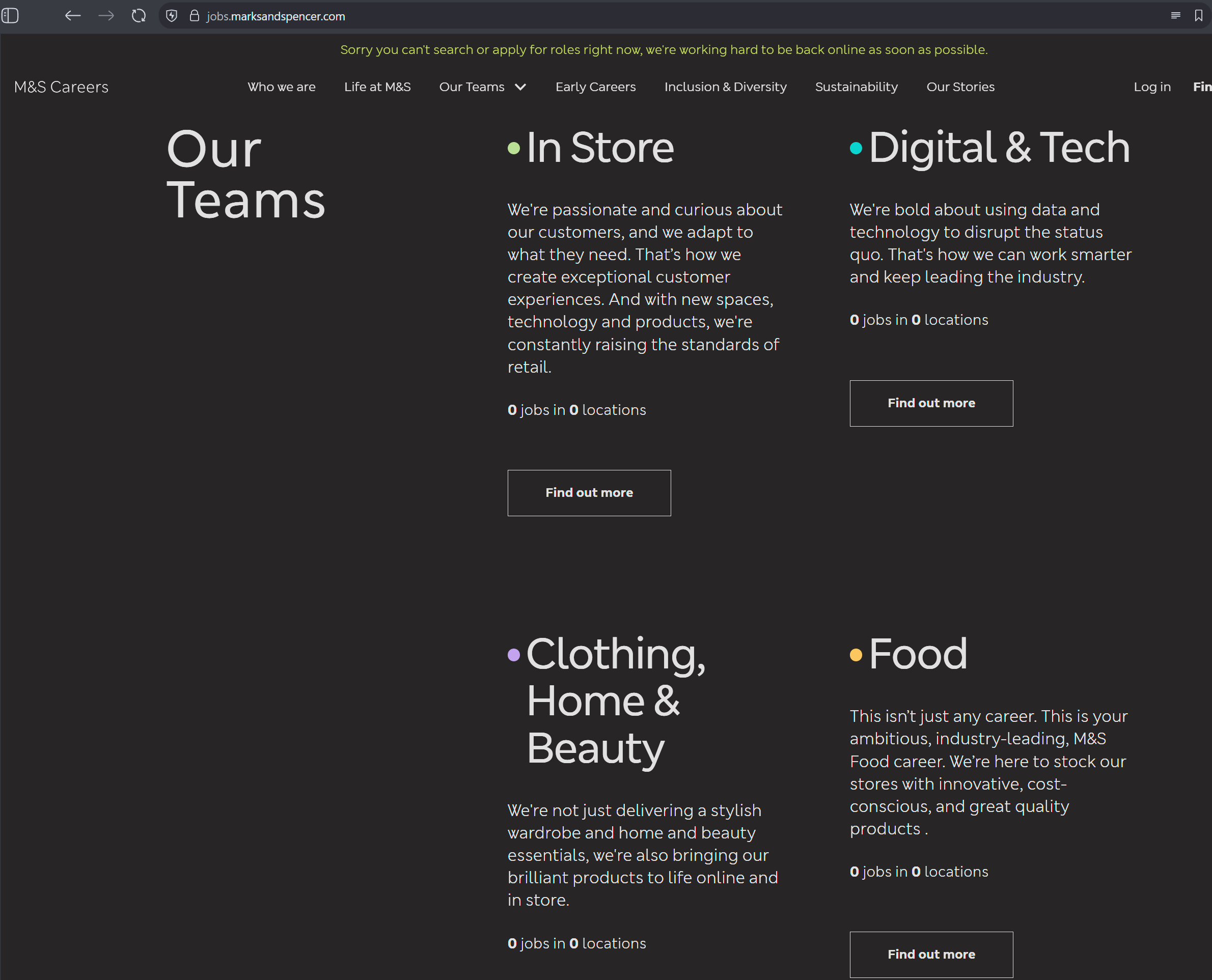This screenshot has width=1212, height=980.
Task: Bookmark this page with bookmark icon
Action: pos(1198,16)
